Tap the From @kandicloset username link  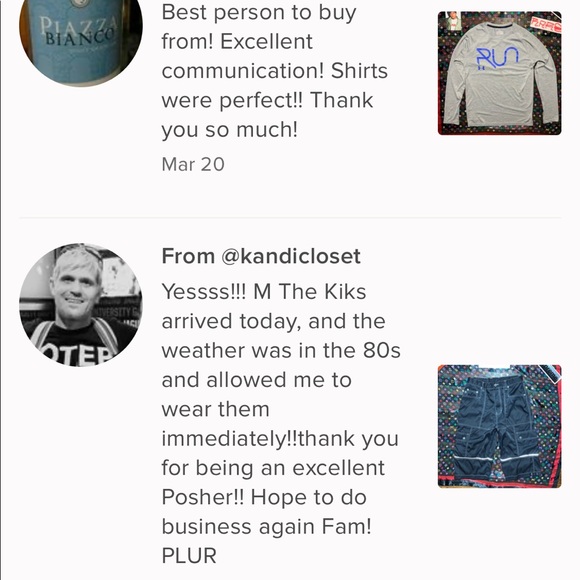coord(261,256)
